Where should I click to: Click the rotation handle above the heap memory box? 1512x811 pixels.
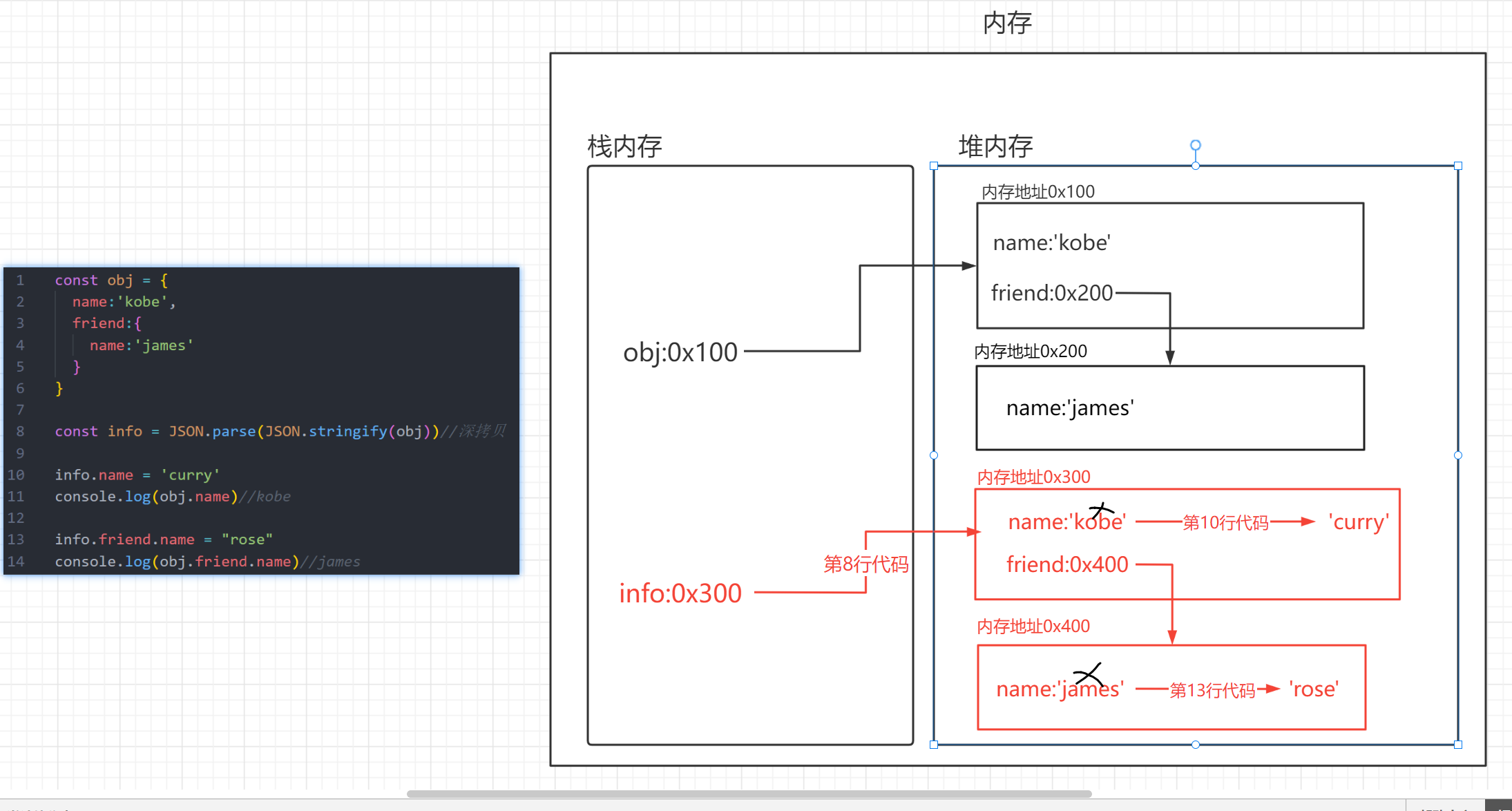click(1196, 145)
